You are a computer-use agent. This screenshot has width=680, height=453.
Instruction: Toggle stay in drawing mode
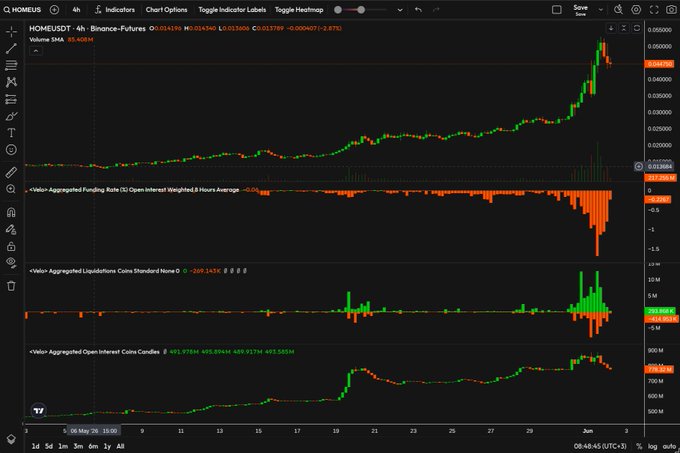click(x=11, y=229)
